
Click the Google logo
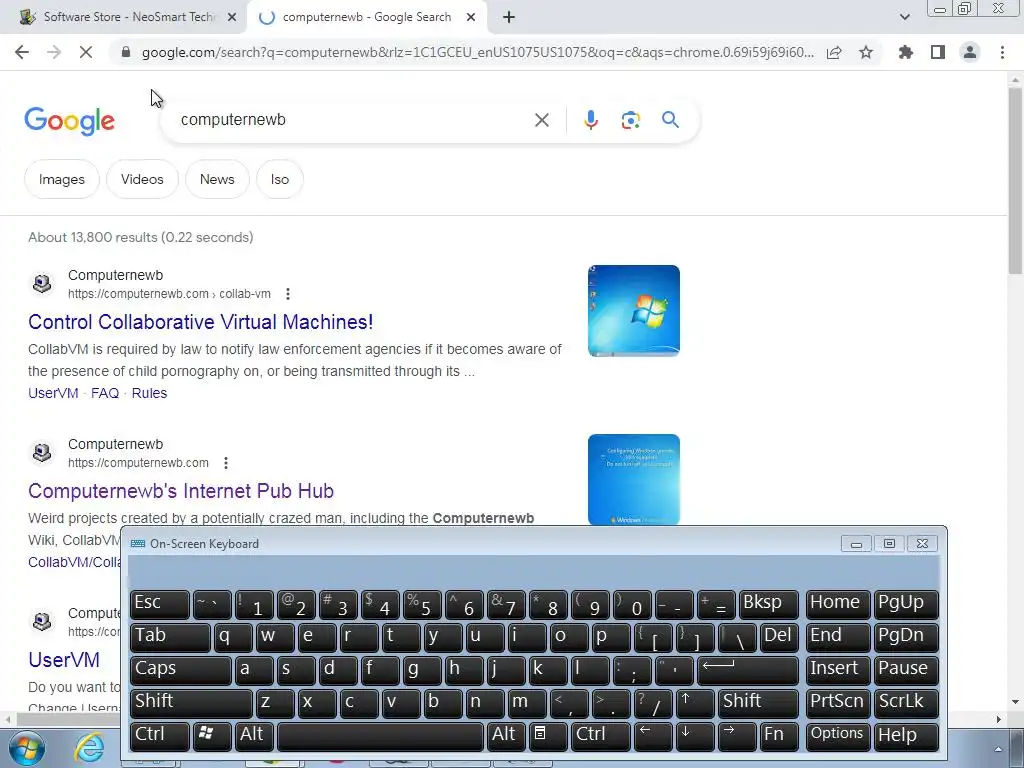69,121
